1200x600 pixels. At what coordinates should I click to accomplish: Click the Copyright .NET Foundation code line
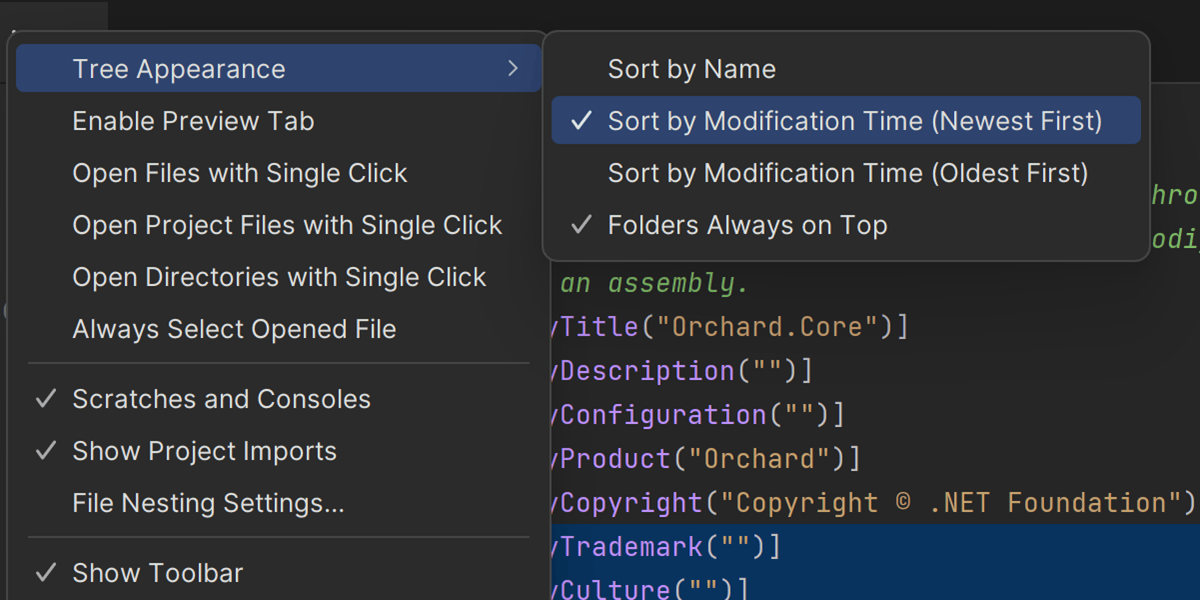coord(870,502)
